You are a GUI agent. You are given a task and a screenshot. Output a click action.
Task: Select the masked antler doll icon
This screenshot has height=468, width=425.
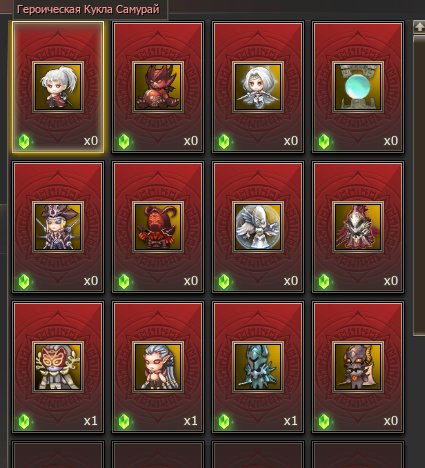58,367
